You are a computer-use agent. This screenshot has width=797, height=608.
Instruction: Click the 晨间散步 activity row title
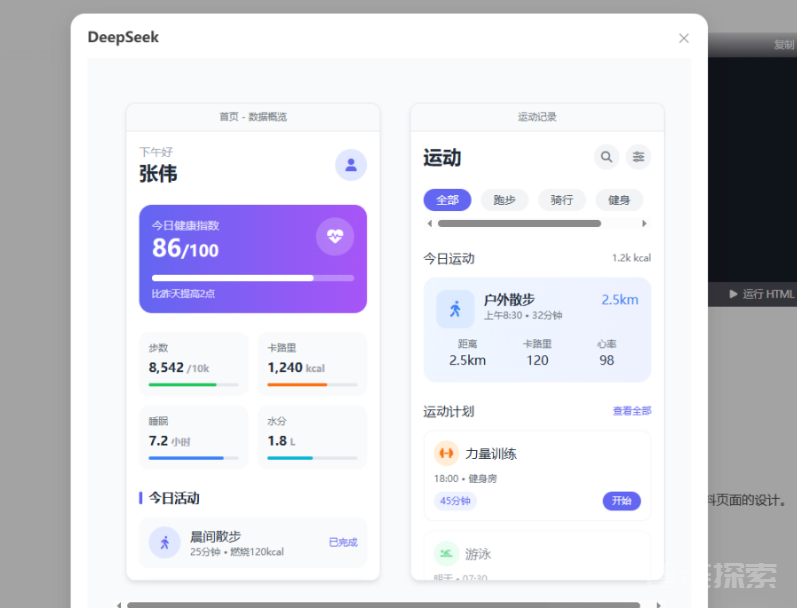(215, 536)
